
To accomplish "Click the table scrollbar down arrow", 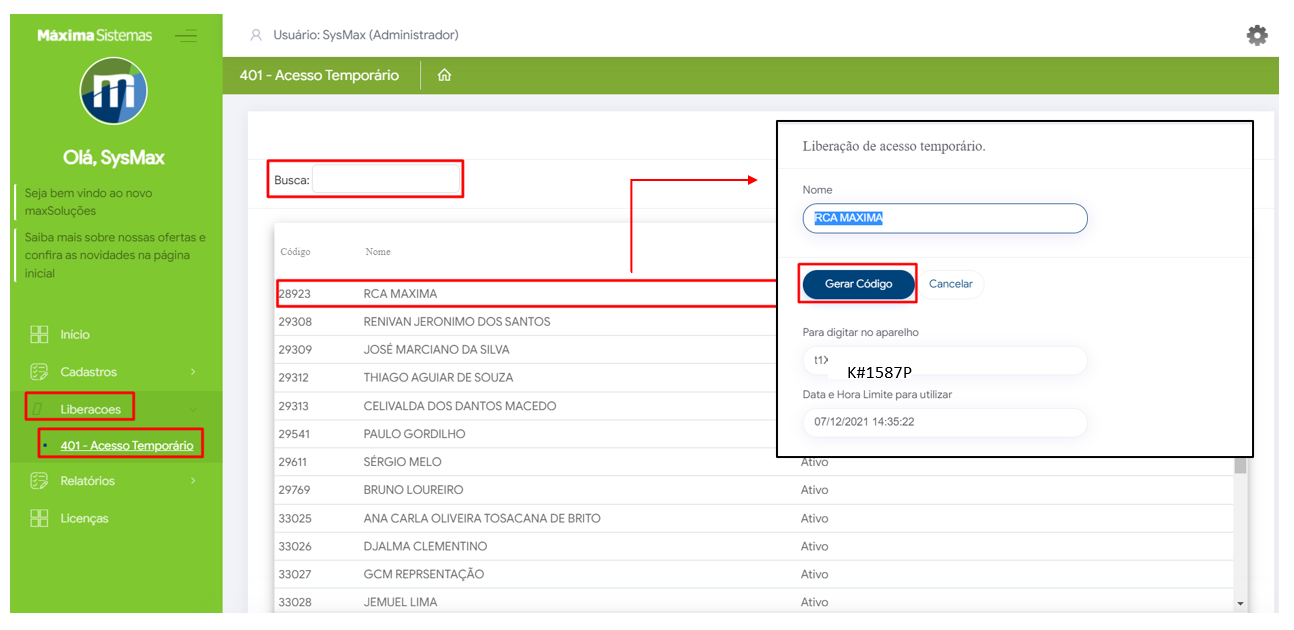I will coord(1241,604).
